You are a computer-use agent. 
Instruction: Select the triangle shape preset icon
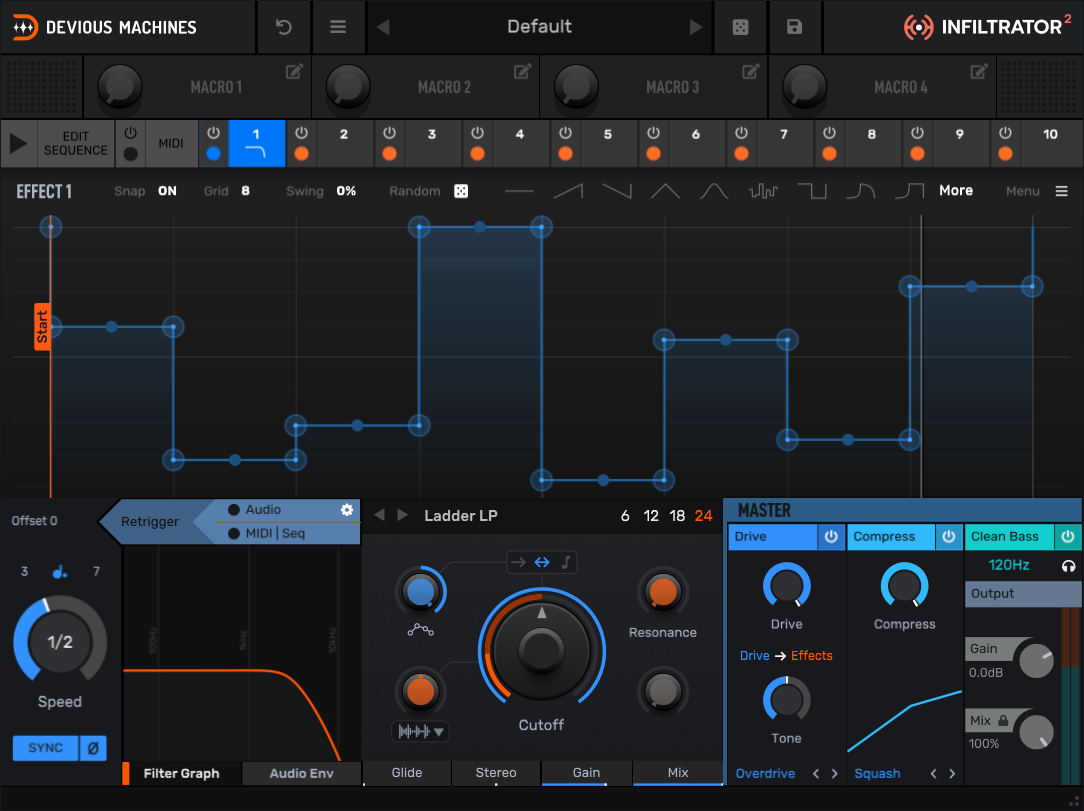click(x=666, y=191)
